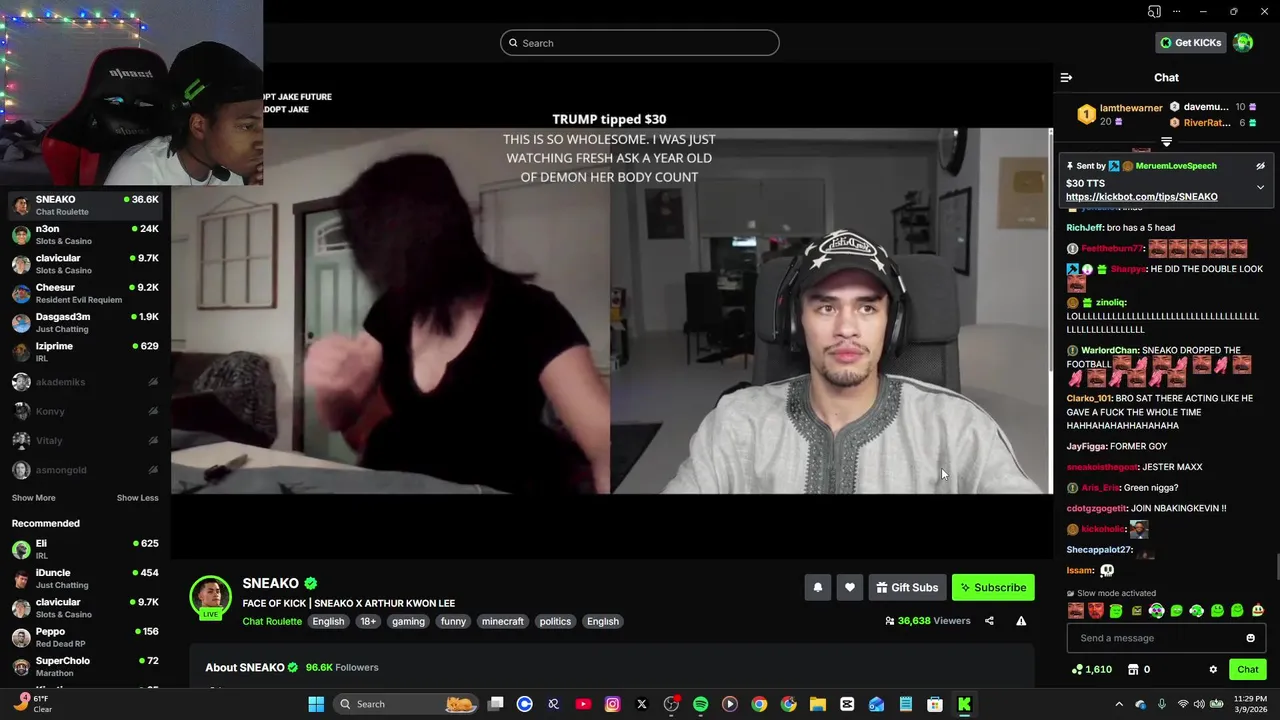1280x720 pixels.
Task: Click the Gift Subs button
Action: click(x=907, y=588)
